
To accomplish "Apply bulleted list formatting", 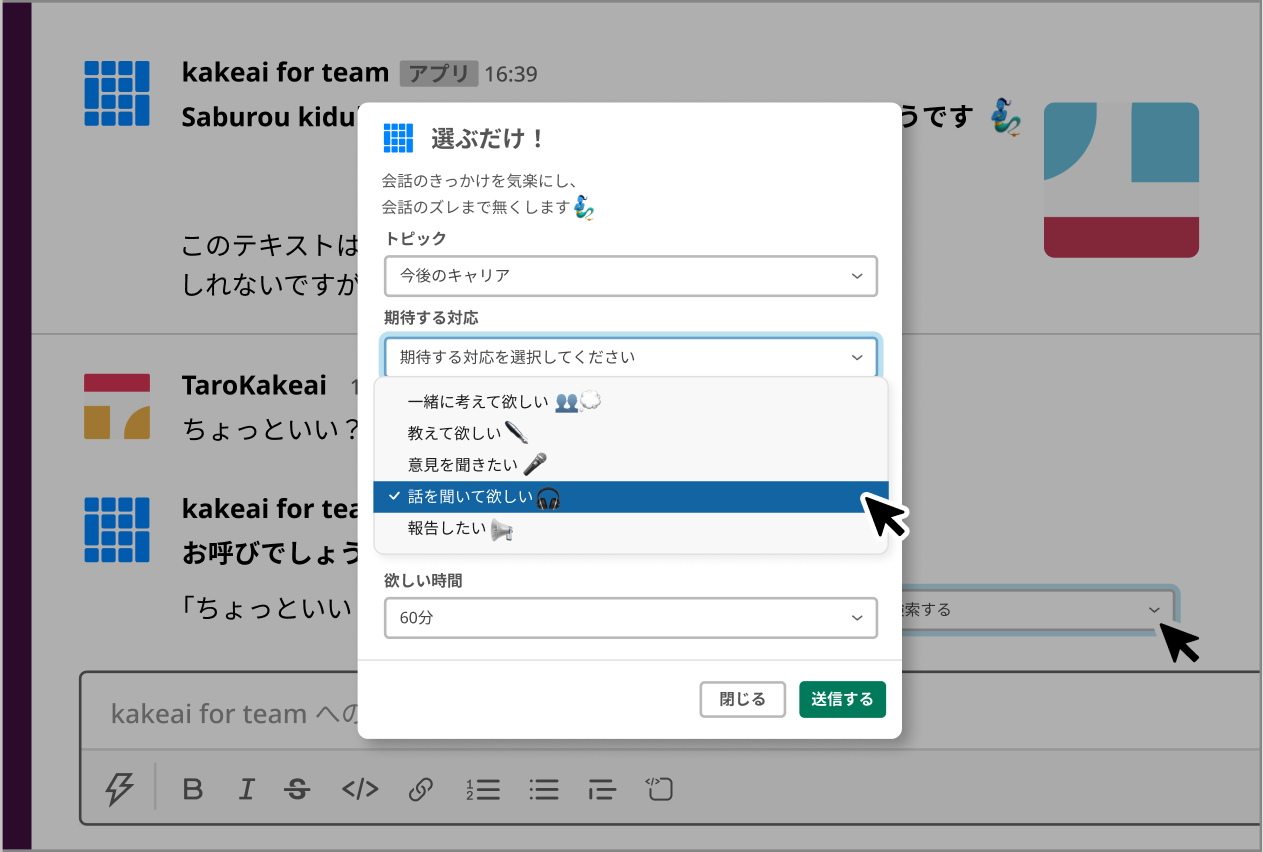I will point(544,789).
